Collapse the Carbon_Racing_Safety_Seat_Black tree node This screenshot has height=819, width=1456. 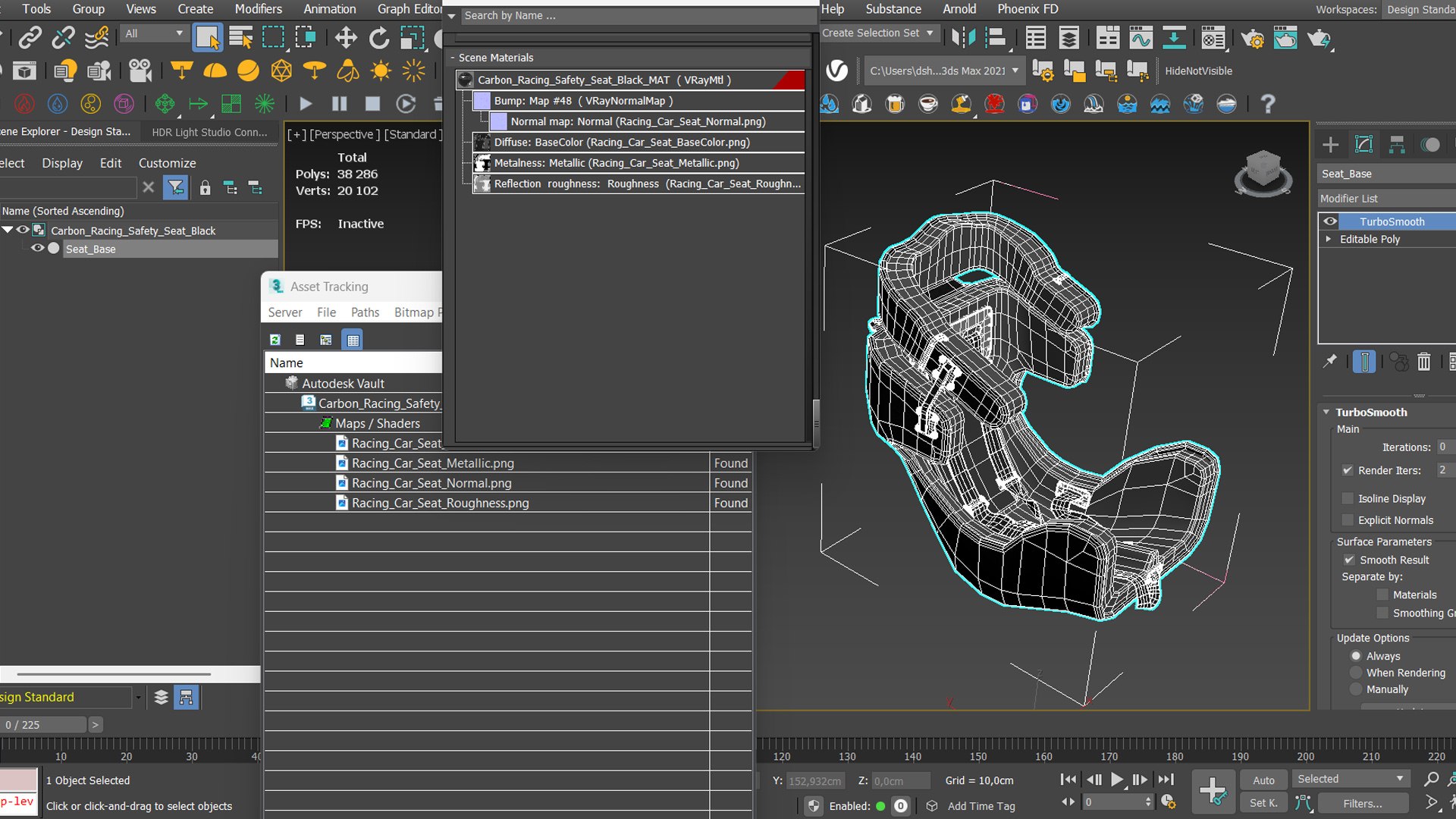(x=8, y=230)
